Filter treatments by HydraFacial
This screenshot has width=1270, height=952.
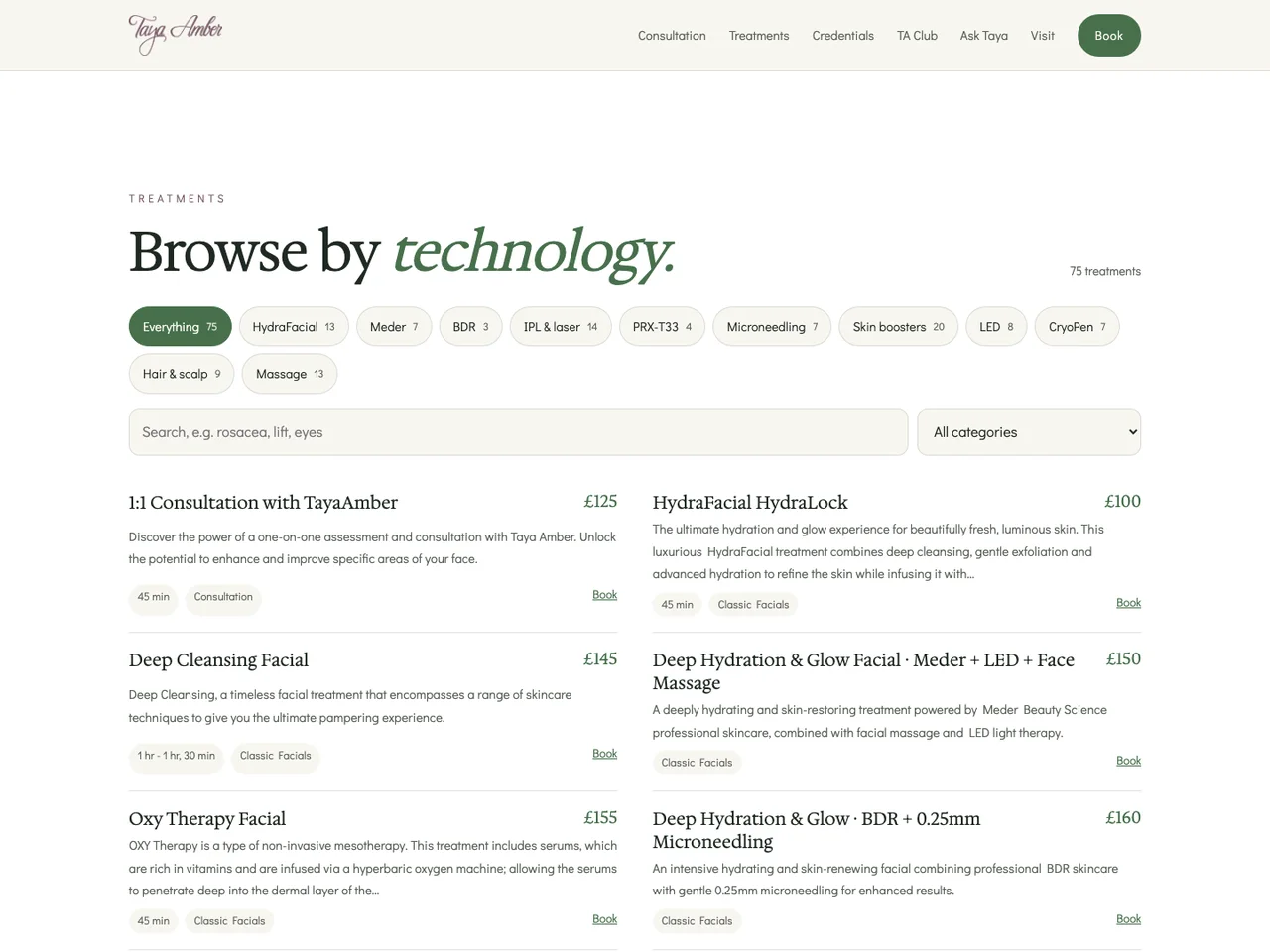294,327
